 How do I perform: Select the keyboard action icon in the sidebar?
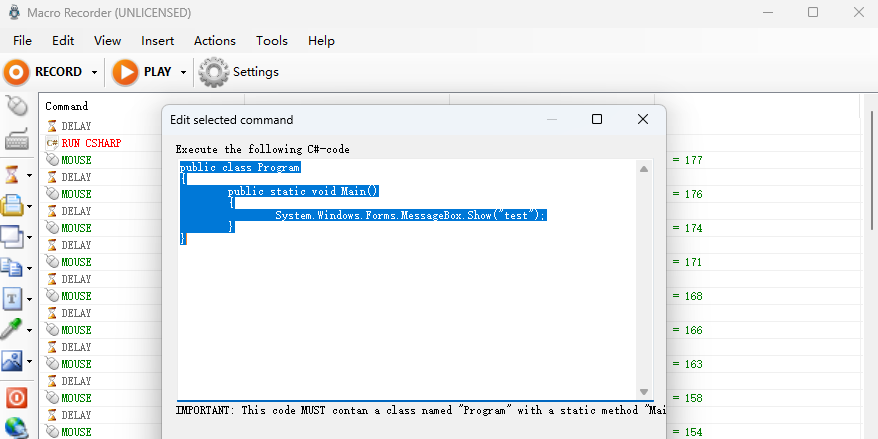tap(17, 139)
